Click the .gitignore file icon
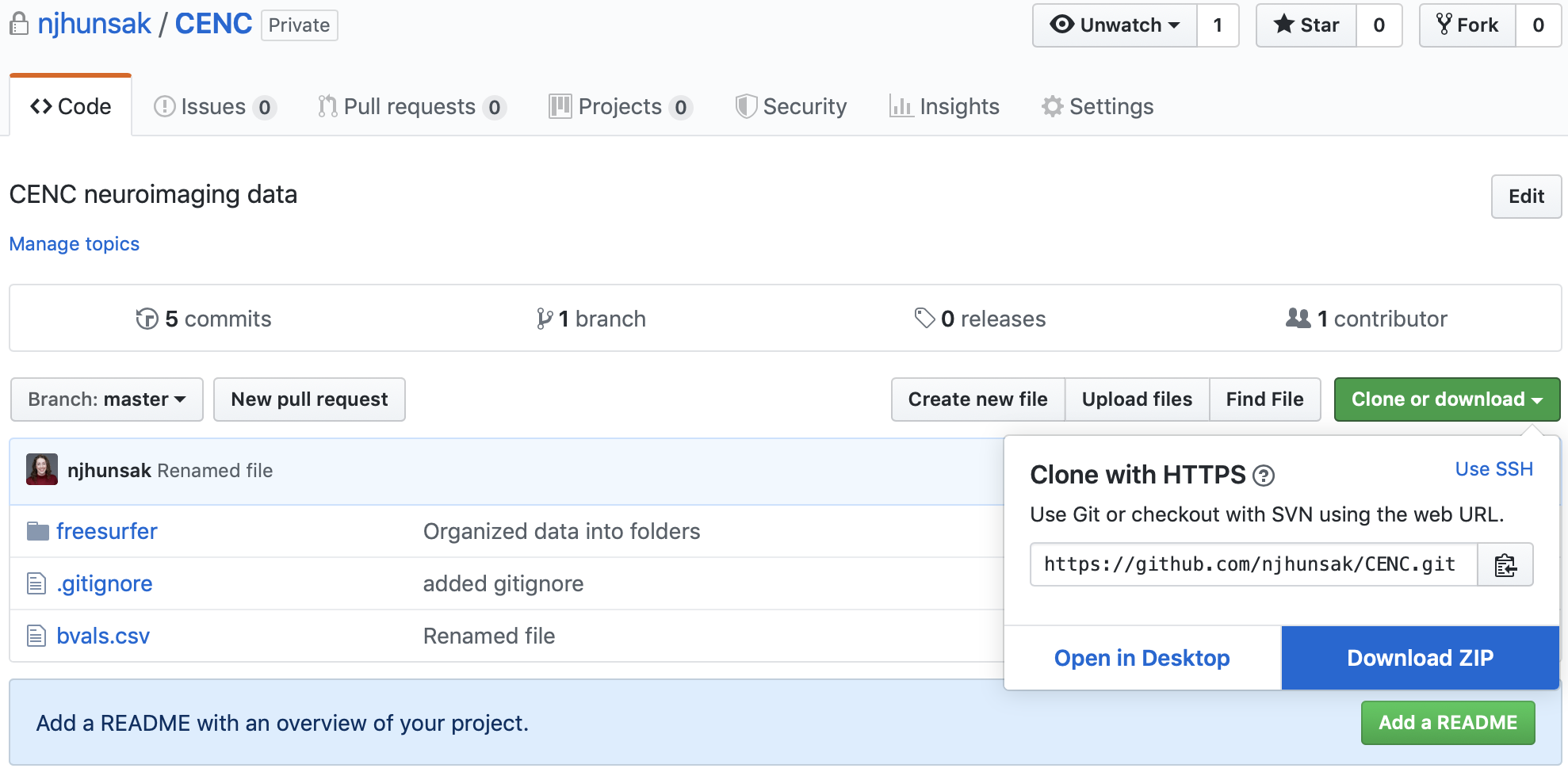The width and height of the screenshot is (1568, 772). coord(36,583)
